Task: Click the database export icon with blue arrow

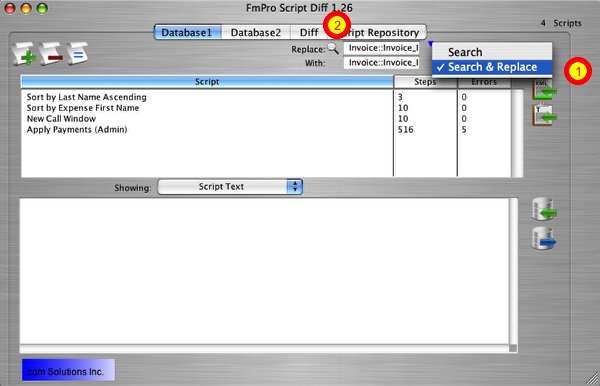Action: coord(544,239)
